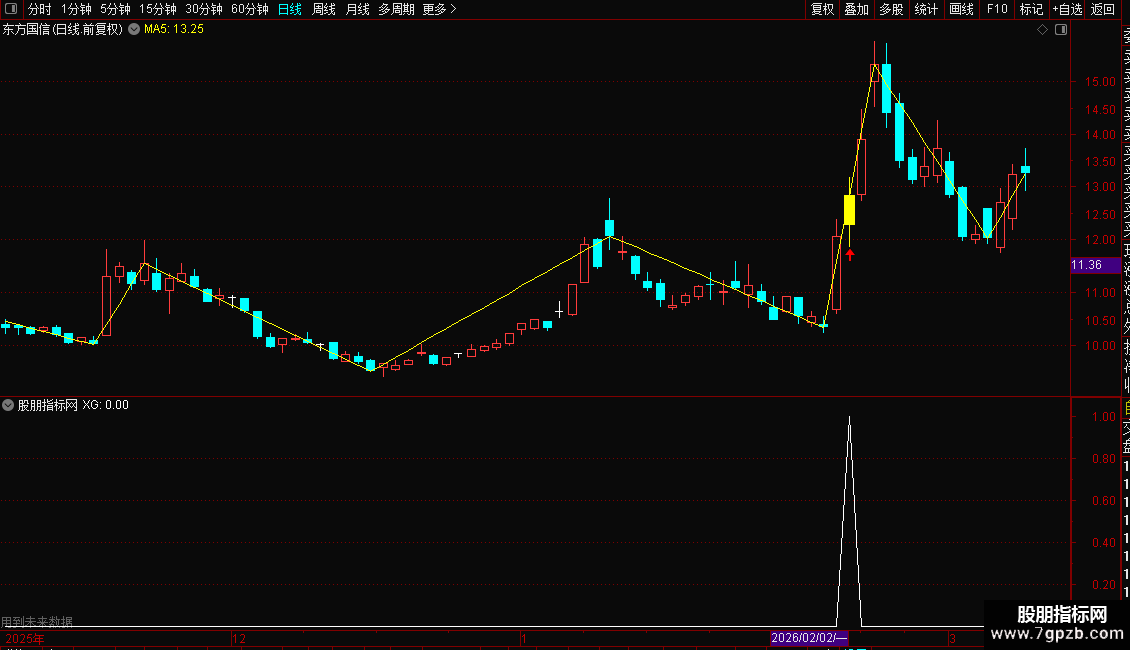Click the 11.36 price marker on axis
Screen dimensions: 1130x650
tap(1095, 265)
